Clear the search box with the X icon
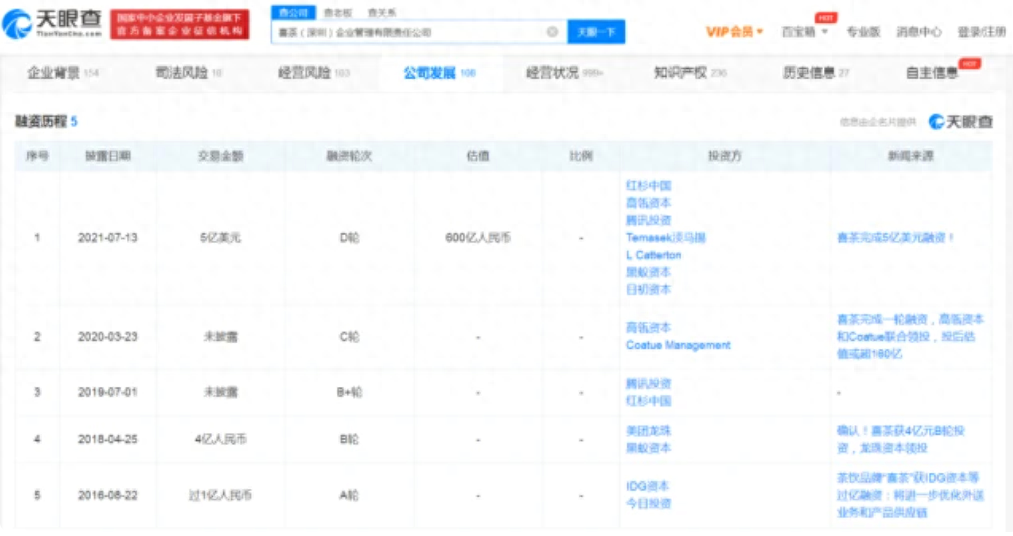Viewport: 1013px width, 536px height. tap(552, 32)
